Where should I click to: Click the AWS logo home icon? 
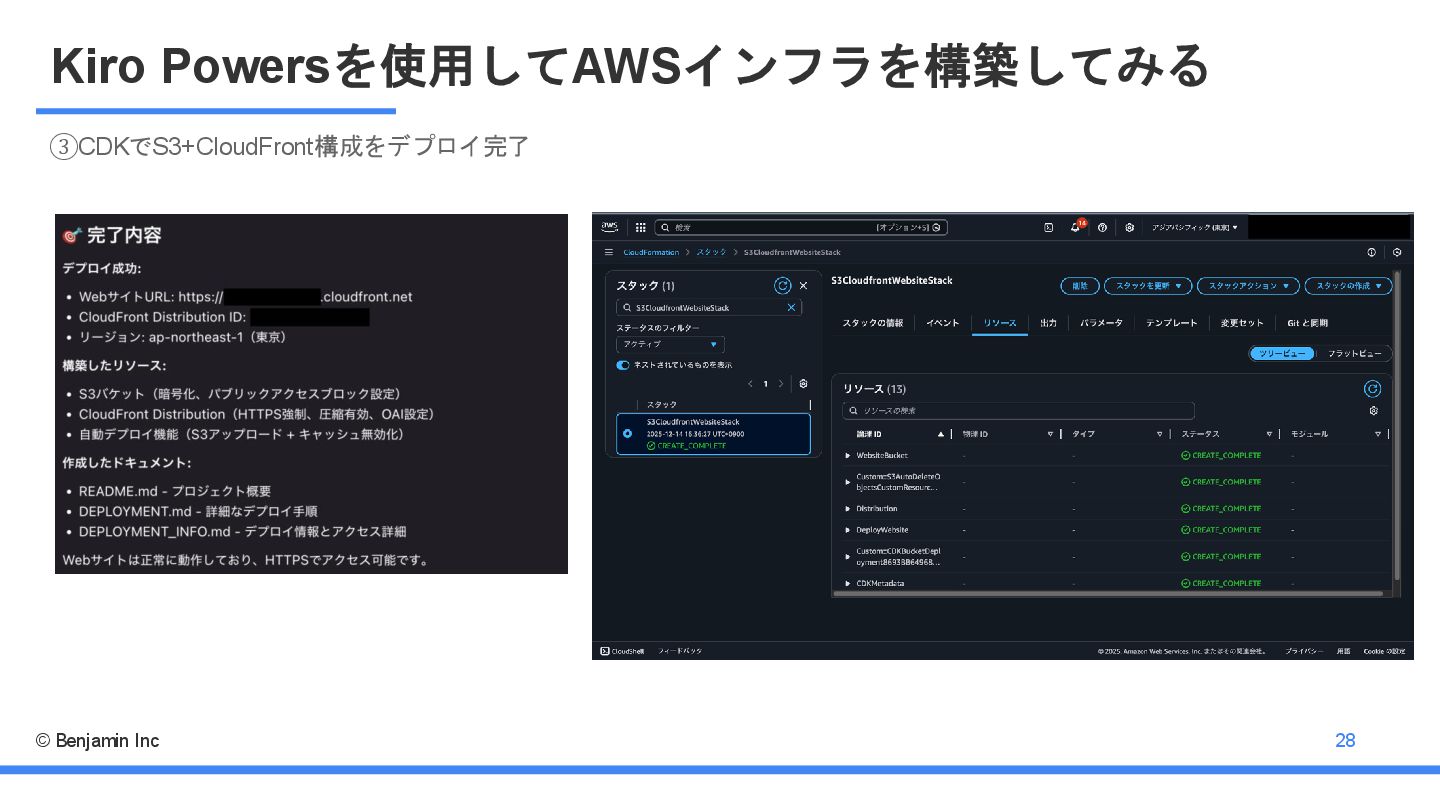pos(610,227)
